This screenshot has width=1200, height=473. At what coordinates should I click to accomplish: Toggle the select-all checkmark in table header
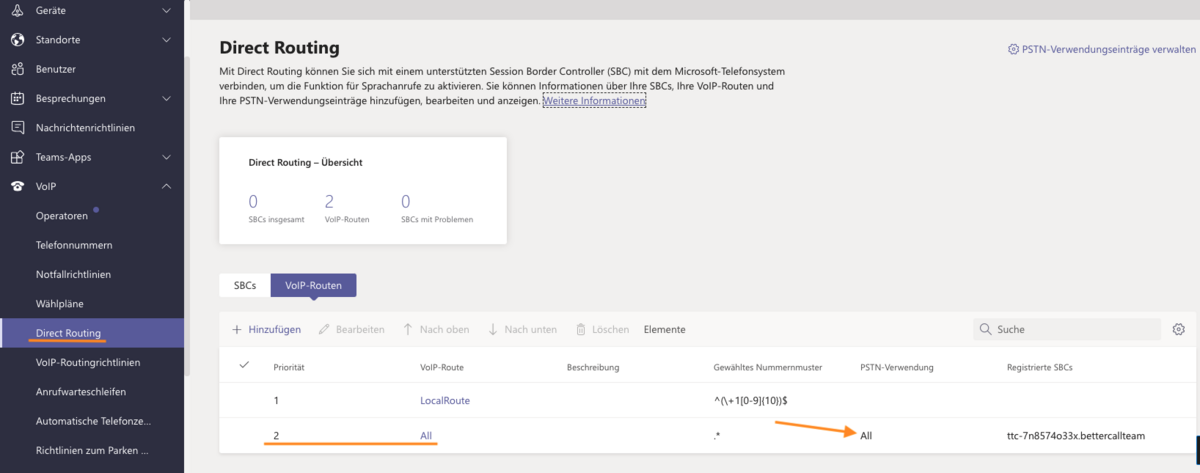(x=244, y=366)
